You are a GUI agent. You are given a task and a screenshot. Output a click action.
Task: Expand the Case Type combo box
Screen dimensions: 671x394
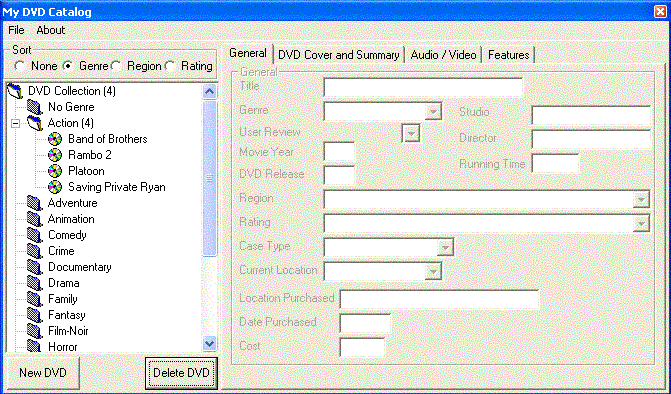[x=445, y=247]
